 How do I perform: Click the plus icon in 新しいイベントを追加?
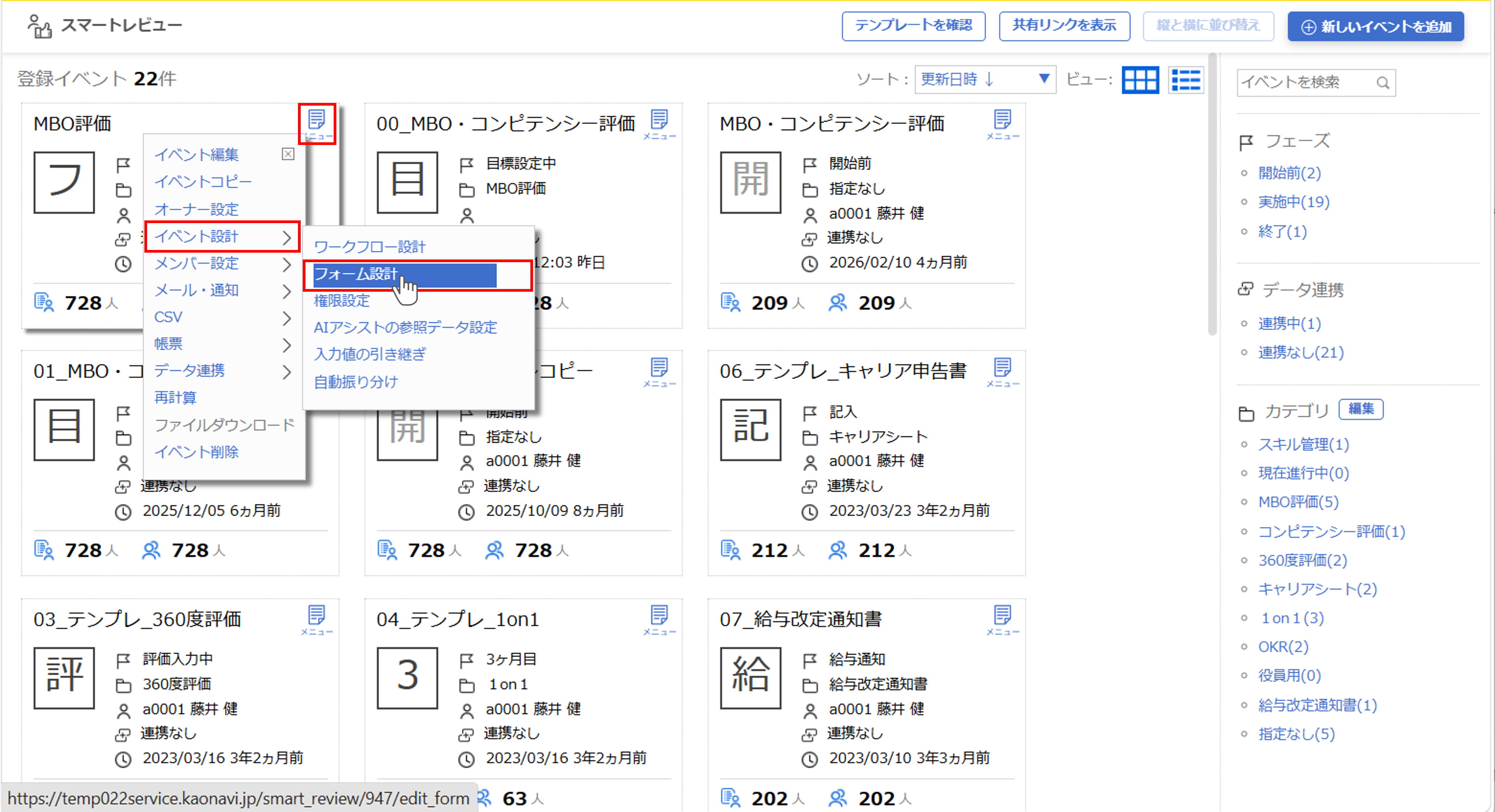coord(1308,27)
